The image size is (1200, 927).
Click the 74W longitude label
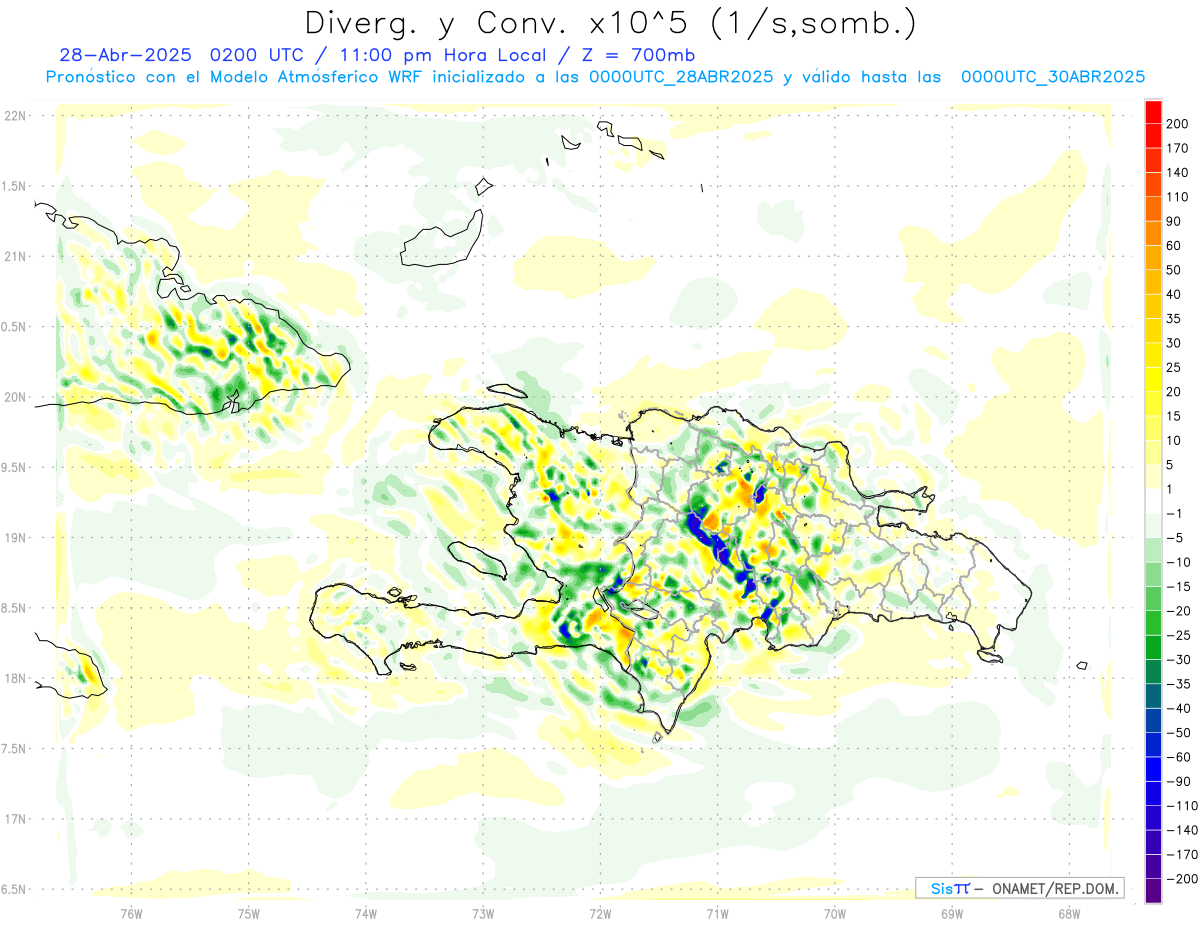pyautogui.click(x=366, y=914)
